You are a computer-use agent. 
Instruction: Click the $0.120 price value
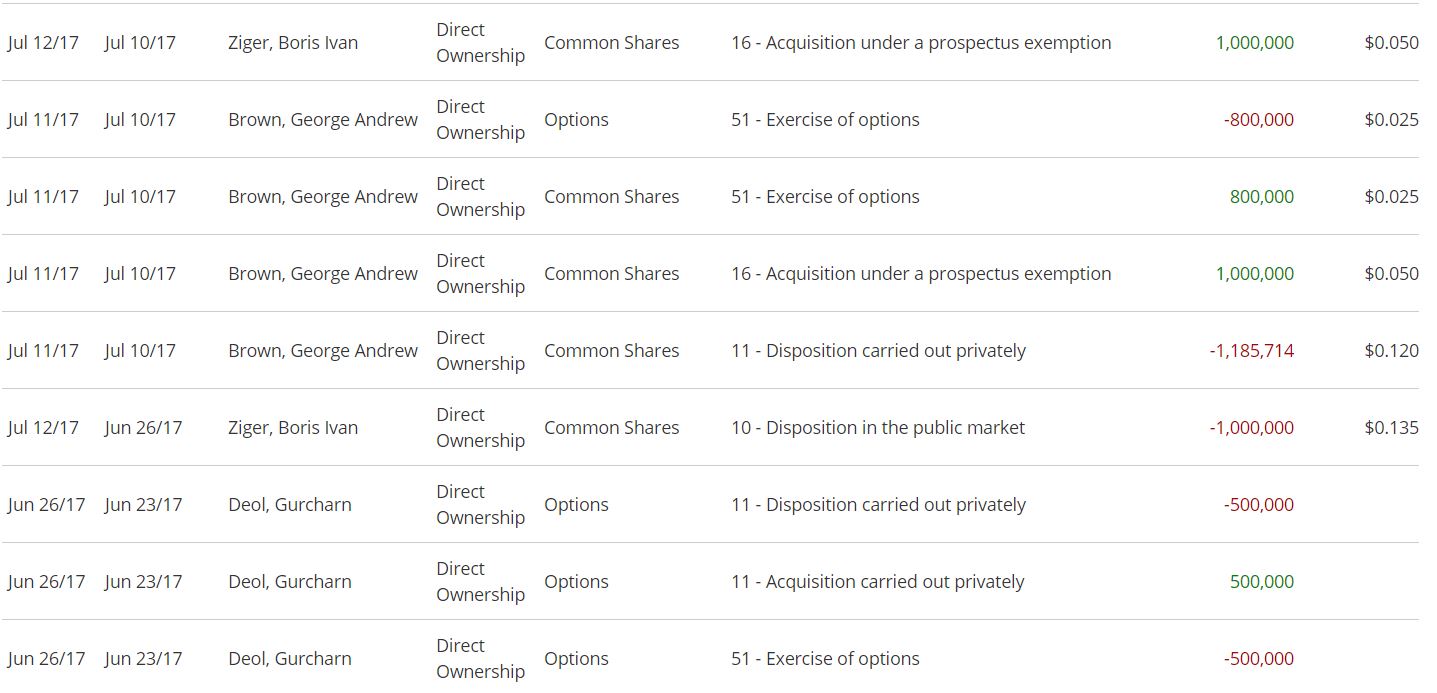pos(1391,351)
